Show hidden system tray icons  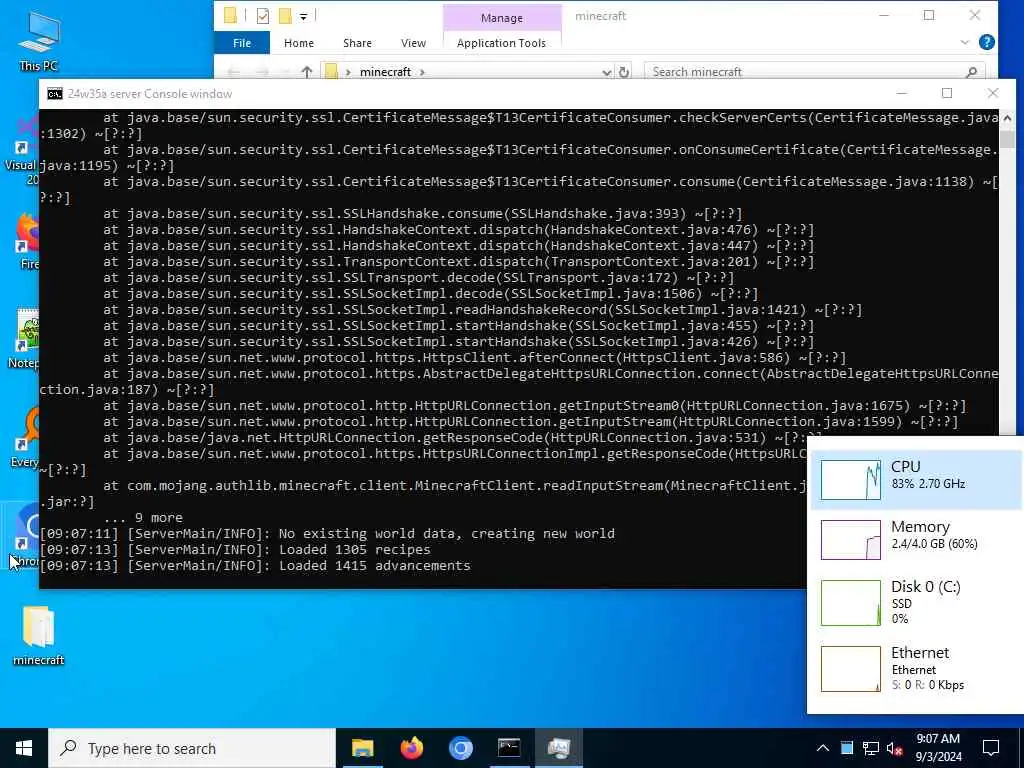(x=823, y=748)
